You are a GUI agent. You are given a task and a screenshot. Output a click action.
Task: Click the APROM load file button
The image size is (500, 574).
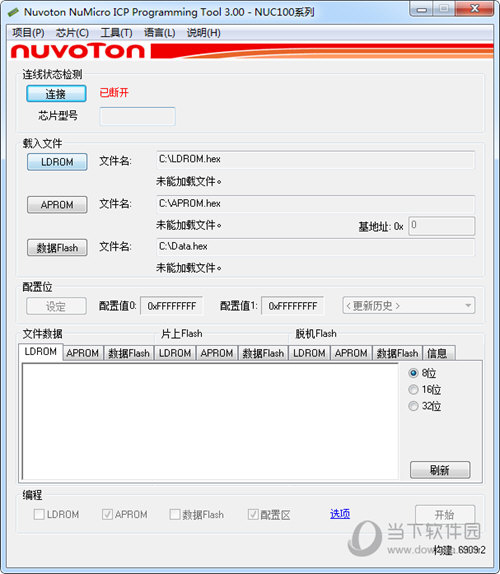tap(57, 205)
